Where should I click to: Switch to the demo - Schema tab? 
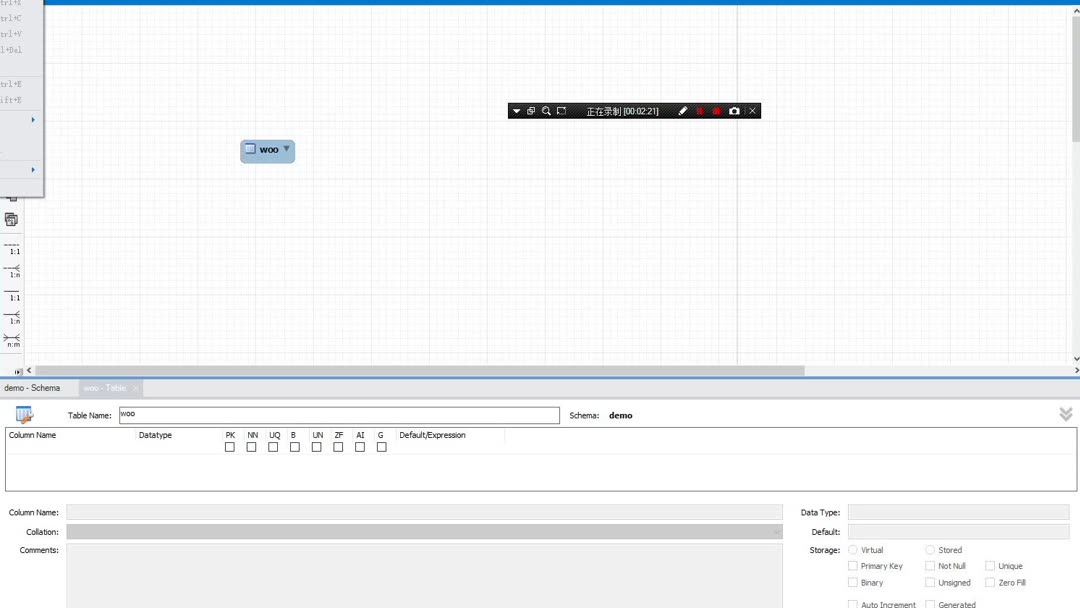tap(31, 388)
